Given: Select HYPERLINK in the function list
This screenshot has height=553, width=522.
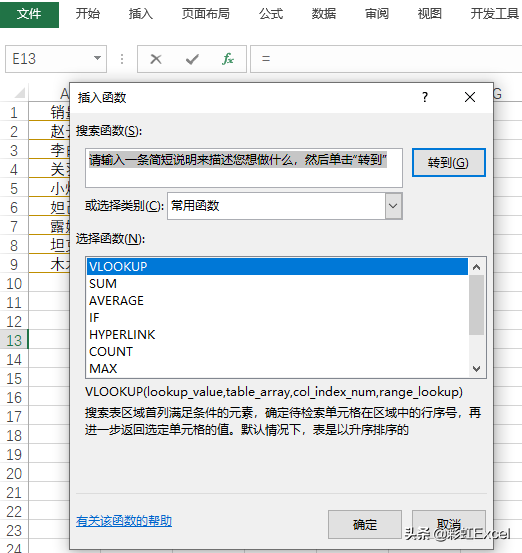Looking at the screenshot, I should coord(277,334).
